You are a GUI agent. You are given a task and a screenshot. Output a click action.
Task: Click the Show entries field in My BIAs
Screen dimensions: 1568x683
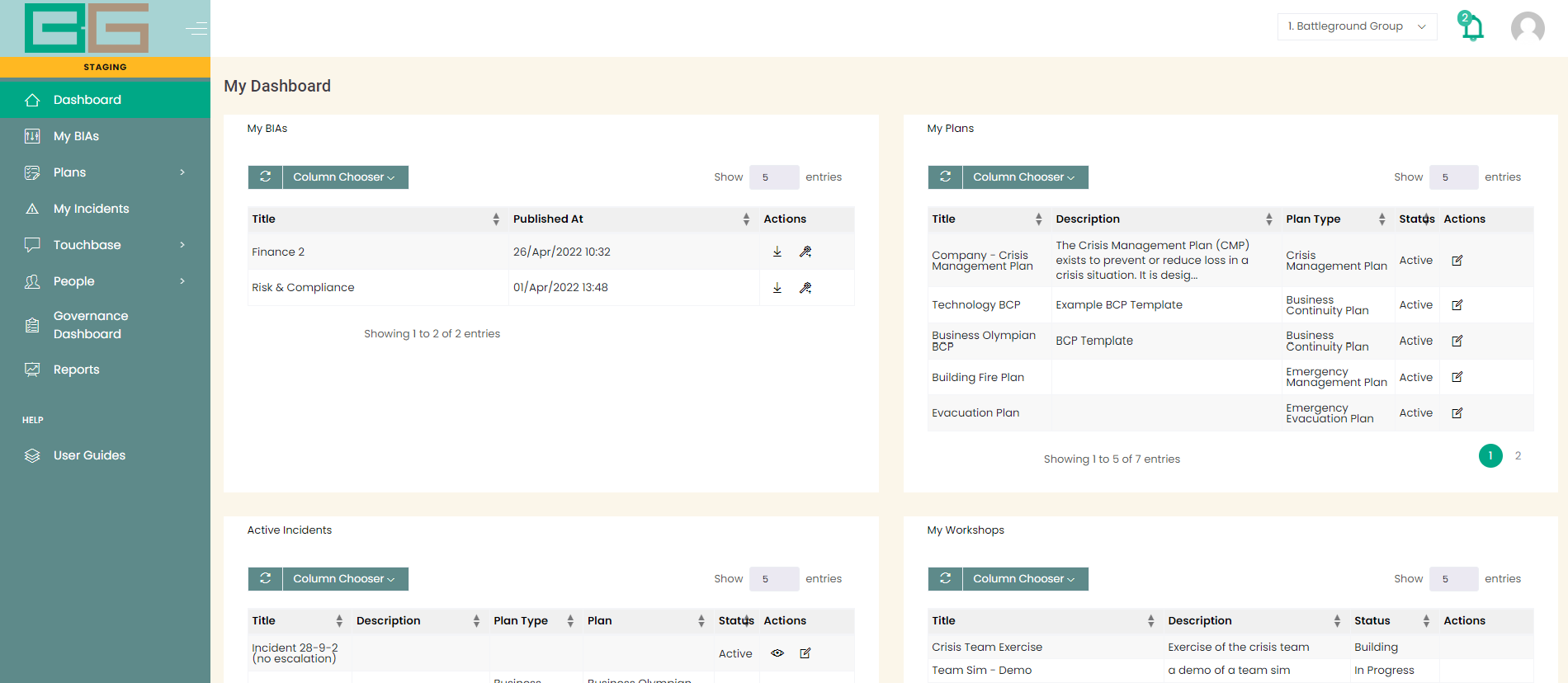(x=774, y=177)
